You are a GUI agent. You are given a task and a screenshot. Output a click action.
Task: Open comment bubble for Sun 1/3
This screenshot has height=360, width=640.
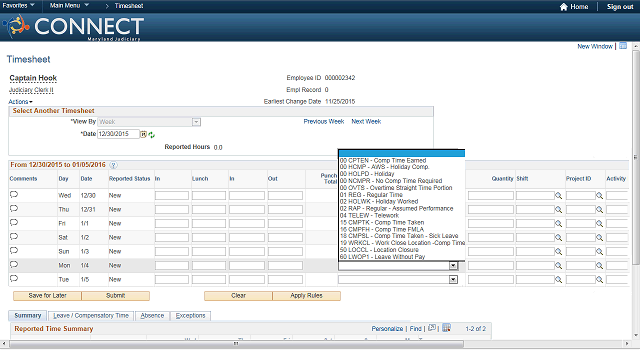click(14, 250)
